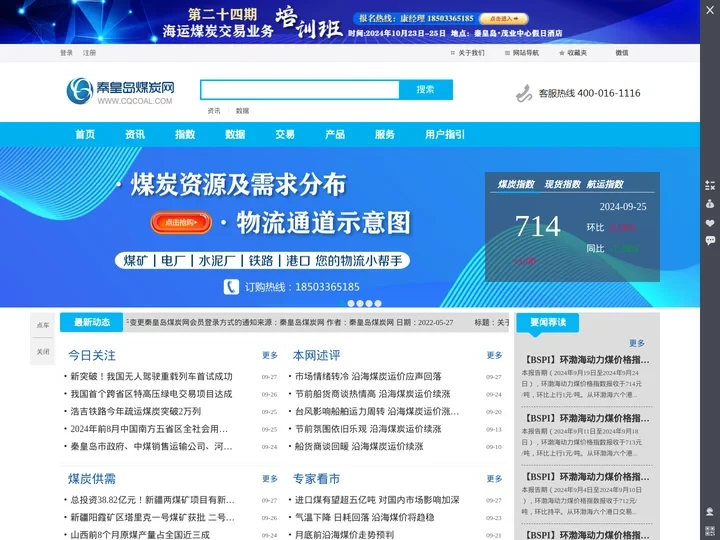Image resolution: width=720 pixels, height=540 pixels.
Task: Open 数据 in the main navigation bar
Action: click(x=235, y=134)
